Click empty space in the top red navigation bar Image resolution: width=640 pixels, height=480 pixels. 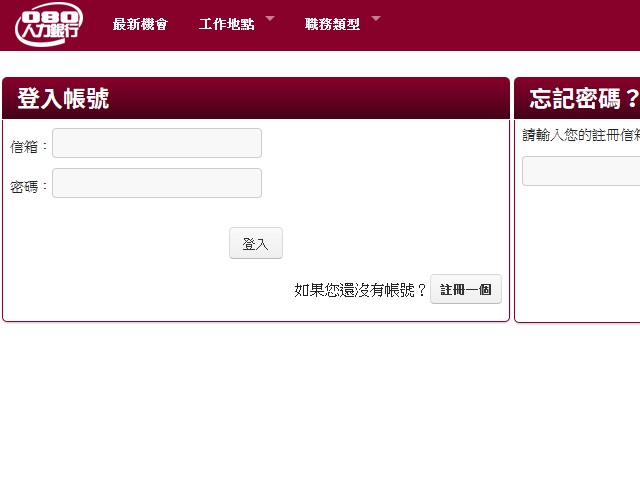click(x=510, y=25)
